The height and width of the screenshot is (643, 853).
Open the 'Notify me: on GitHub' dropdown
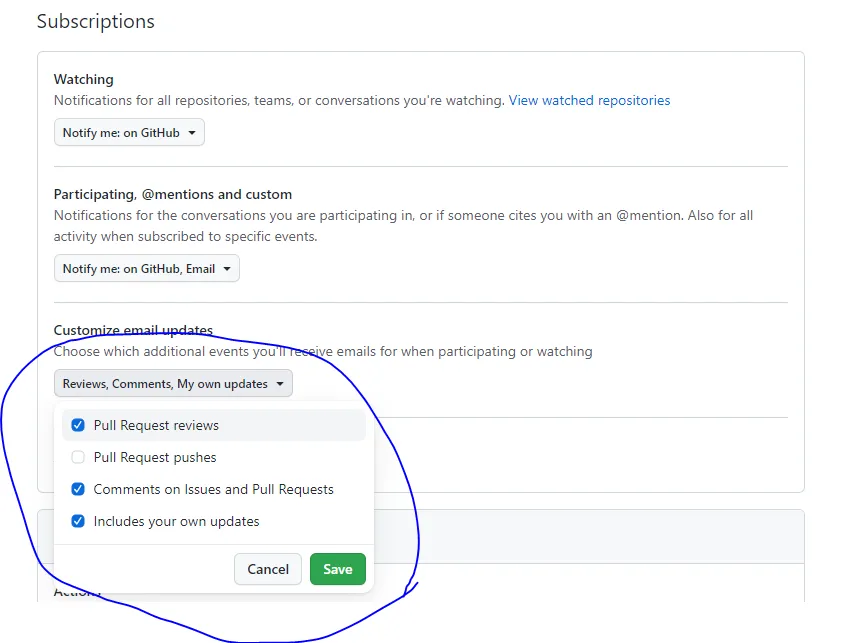pos(129,133)
